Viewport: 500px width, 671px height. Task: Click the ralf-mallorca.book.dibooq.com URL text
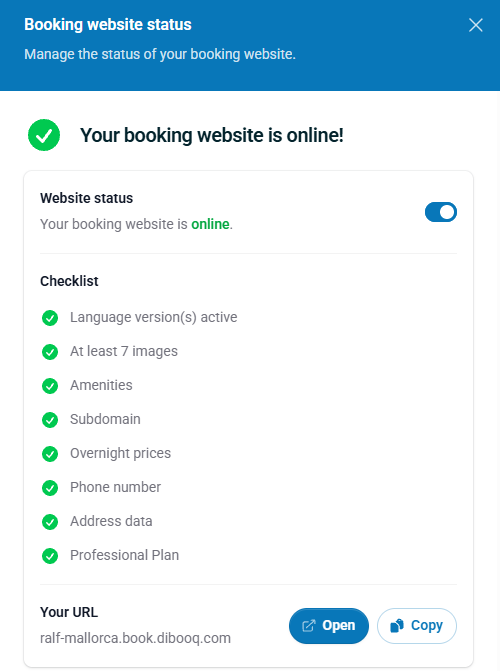pyautogui.click(x=135, y=638)
